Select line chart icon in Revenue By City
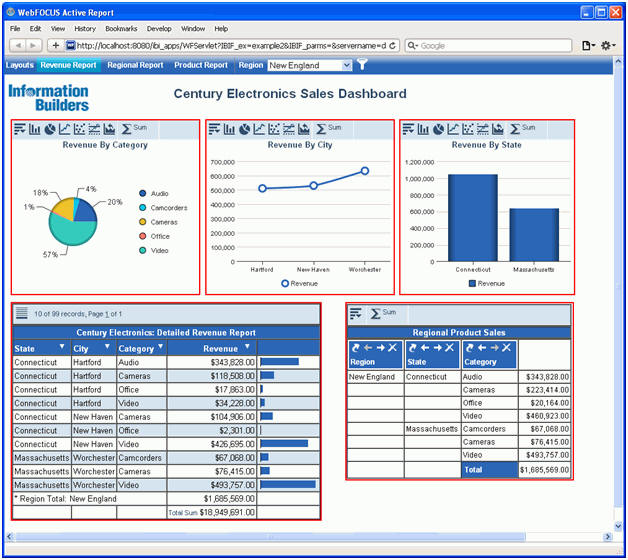The image size is (628, 560). (259, 129)
